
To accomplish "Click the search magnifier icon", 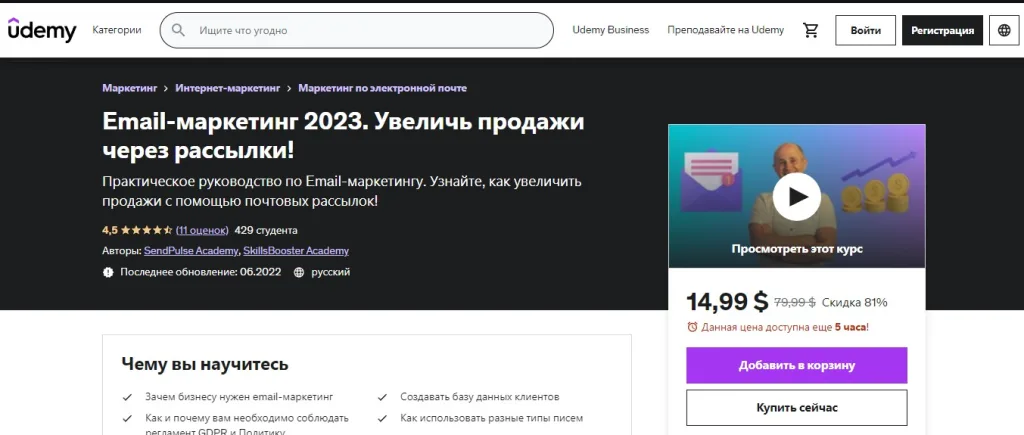I will tap(178, 30).
